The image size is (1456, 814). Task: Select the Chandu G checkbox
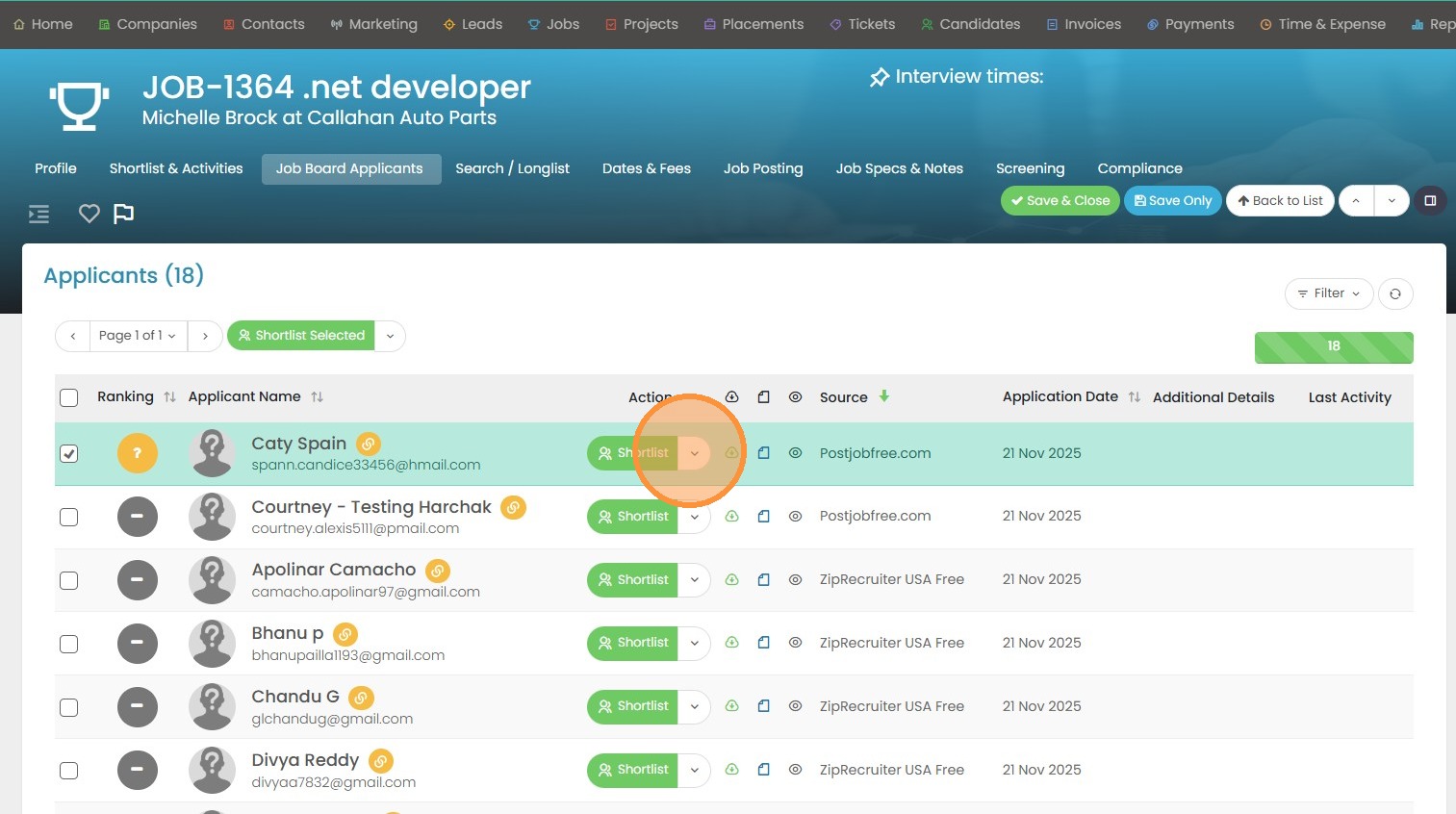69,707
